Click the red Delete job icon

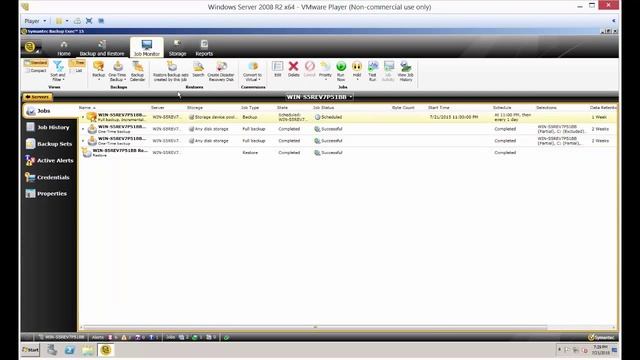click(x=293, y=69)
